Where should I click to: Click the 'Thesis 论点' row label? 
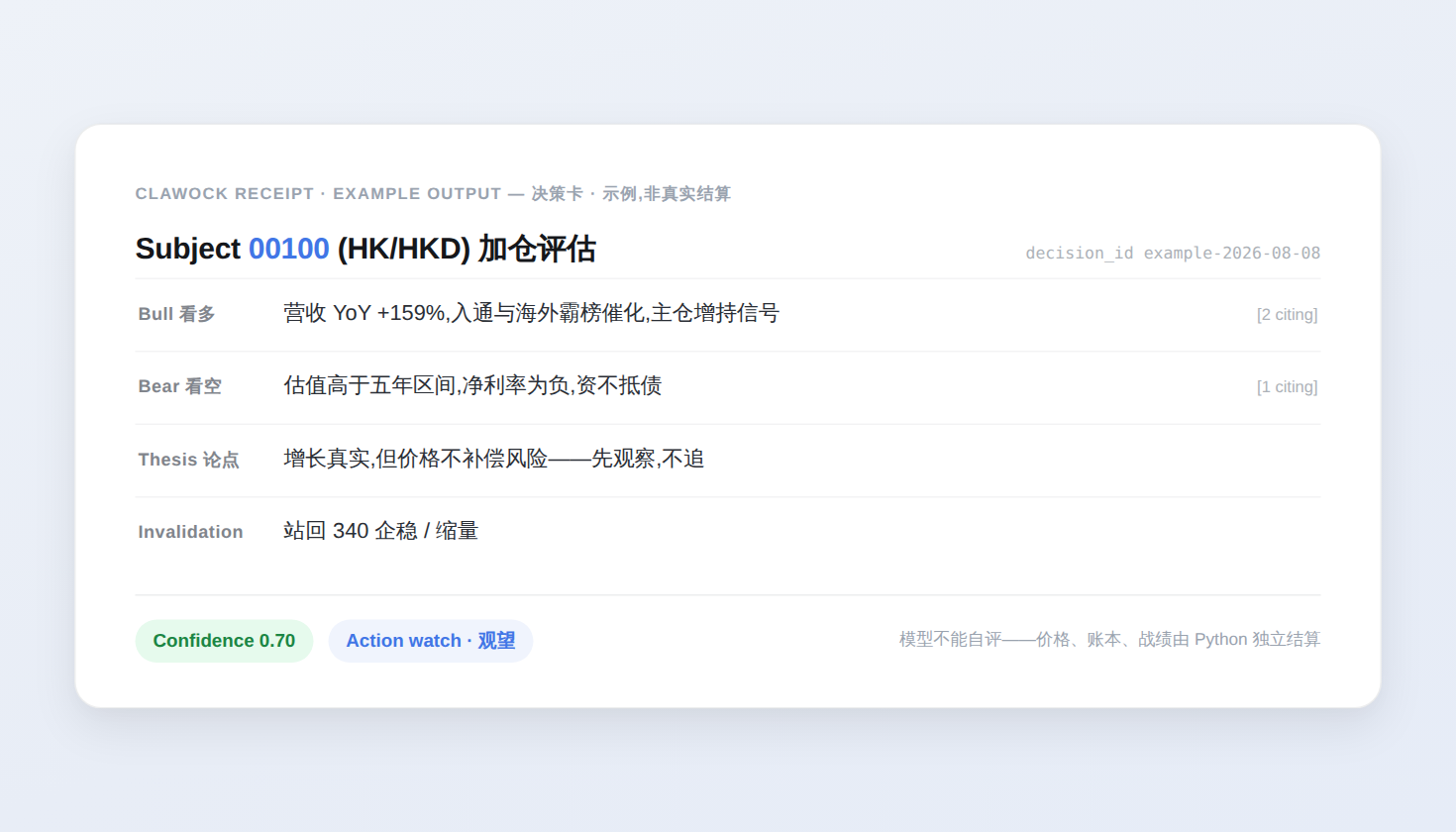tap(188, 460)
